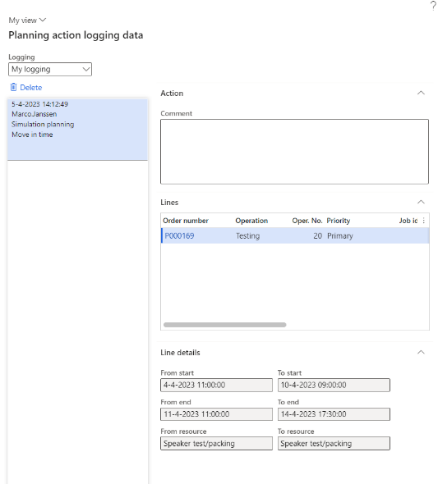Open the Logging dropdown showing My logging
438x484 pixels.
tap(50, 69)
